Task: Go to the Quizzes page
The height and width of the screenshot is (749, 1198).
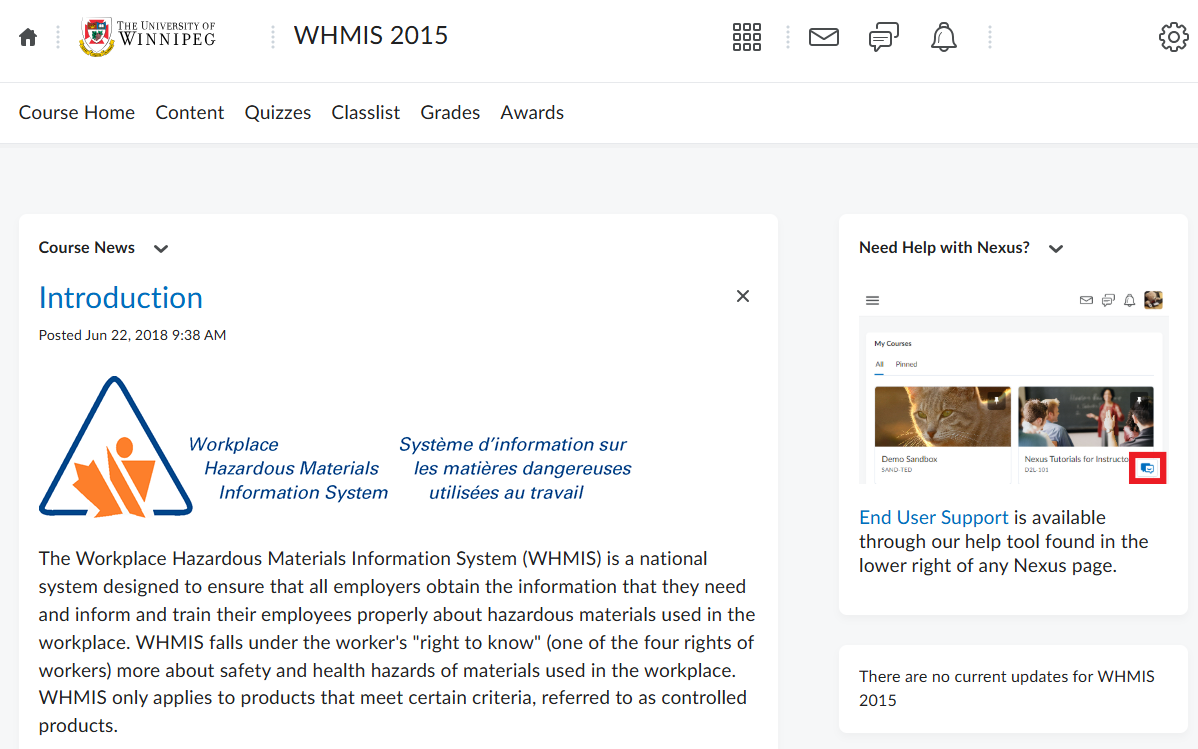Action: tap(277, 112)
